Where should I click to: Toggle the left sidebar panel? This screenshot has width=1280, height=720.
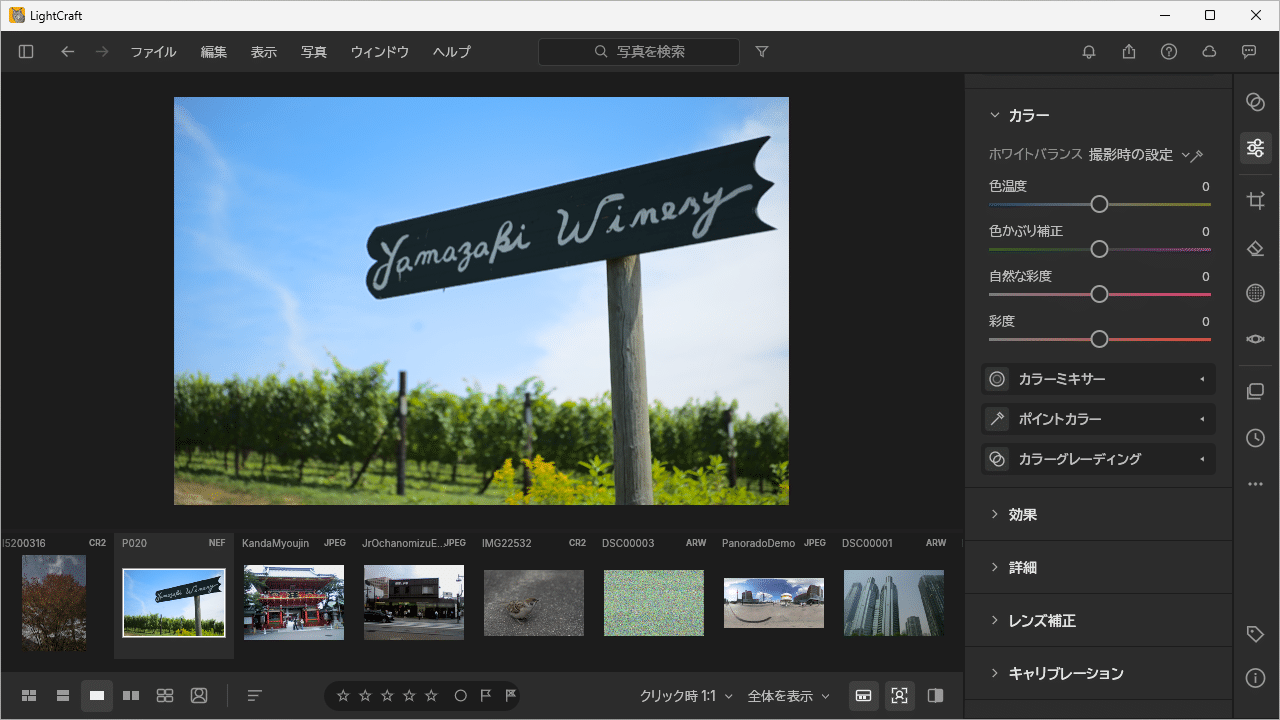coord(26,52)
